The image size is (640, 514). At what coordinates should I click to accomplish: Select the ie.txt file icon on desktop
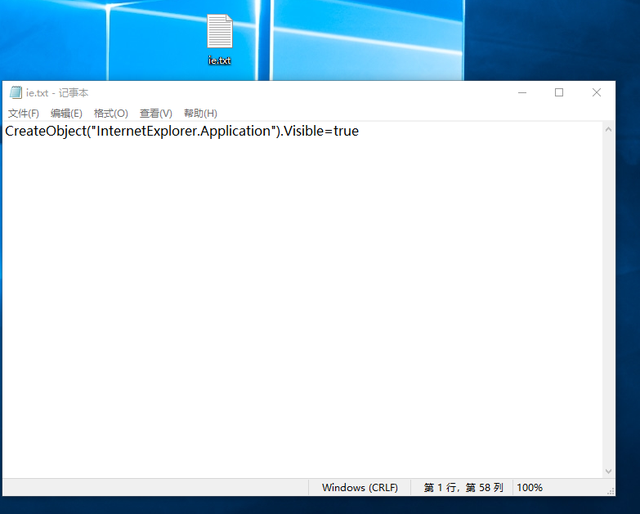click(220, 40)
